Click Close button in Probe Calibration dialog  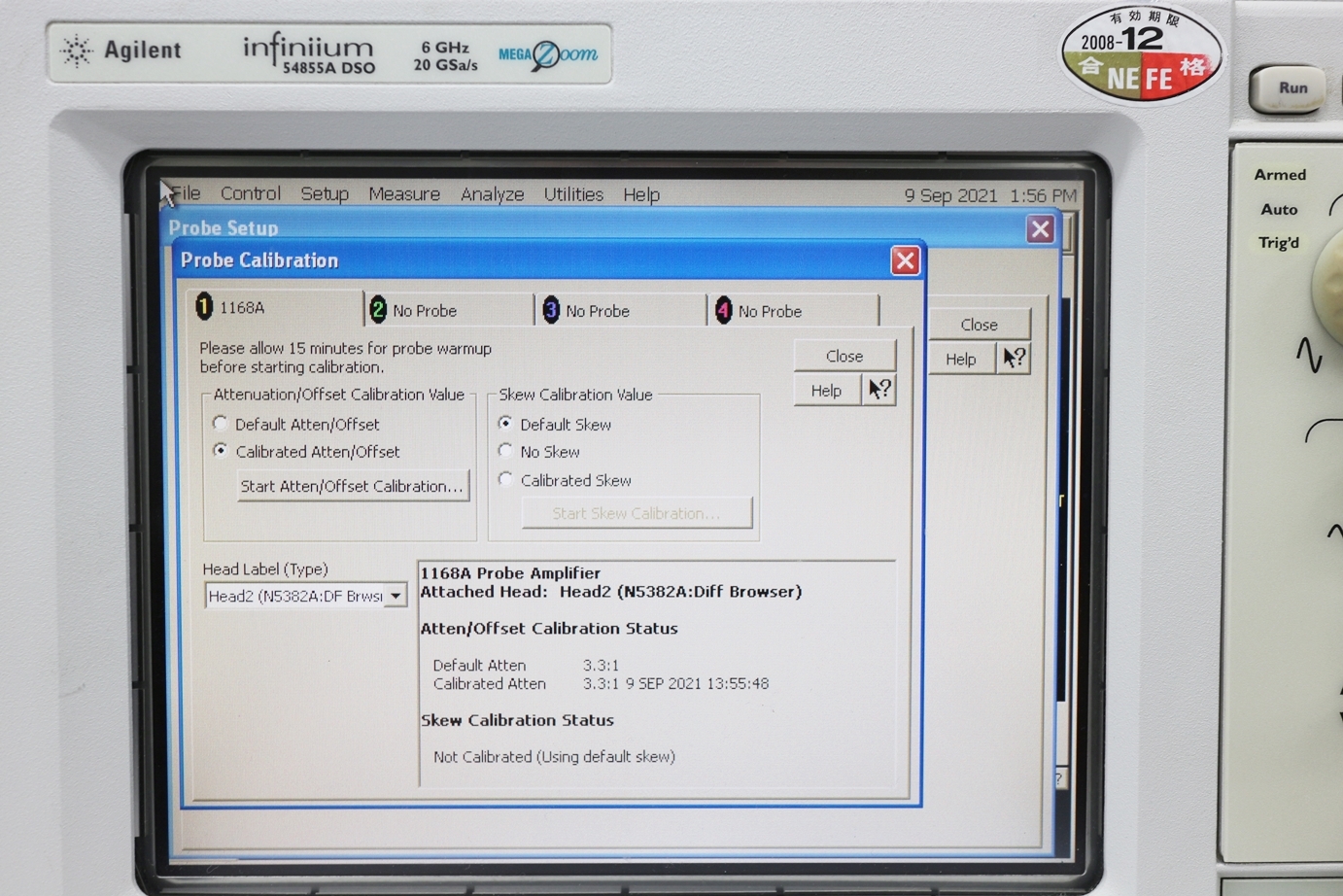tap(844, 356)
